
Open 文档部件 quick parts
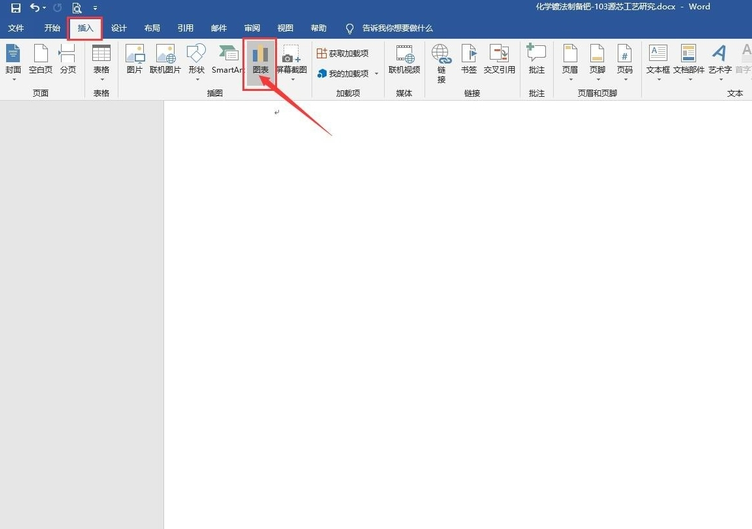pyautogui.click(x=689, y=61)
